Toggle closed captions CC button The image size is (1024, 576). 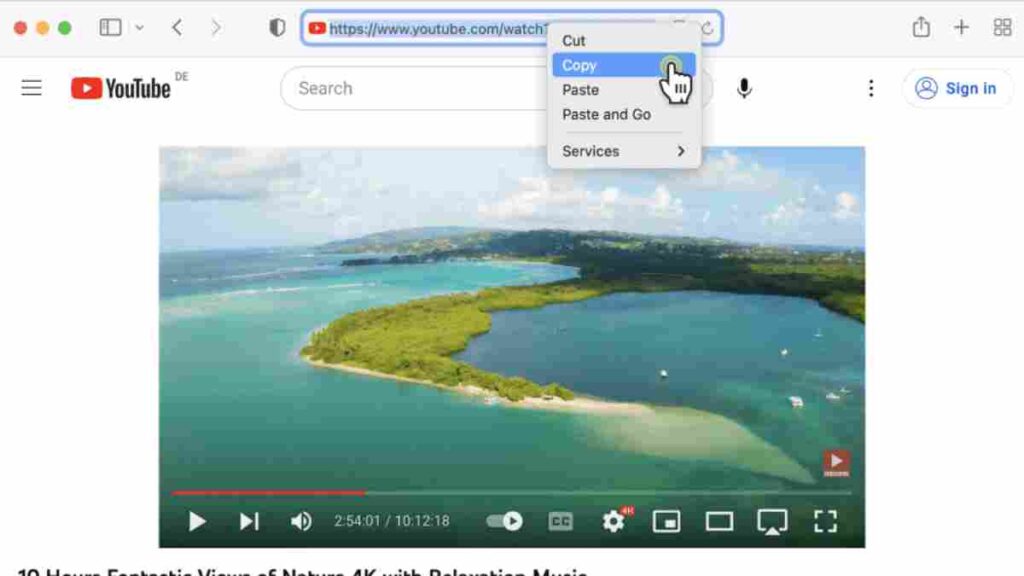[x=560, y=521]
